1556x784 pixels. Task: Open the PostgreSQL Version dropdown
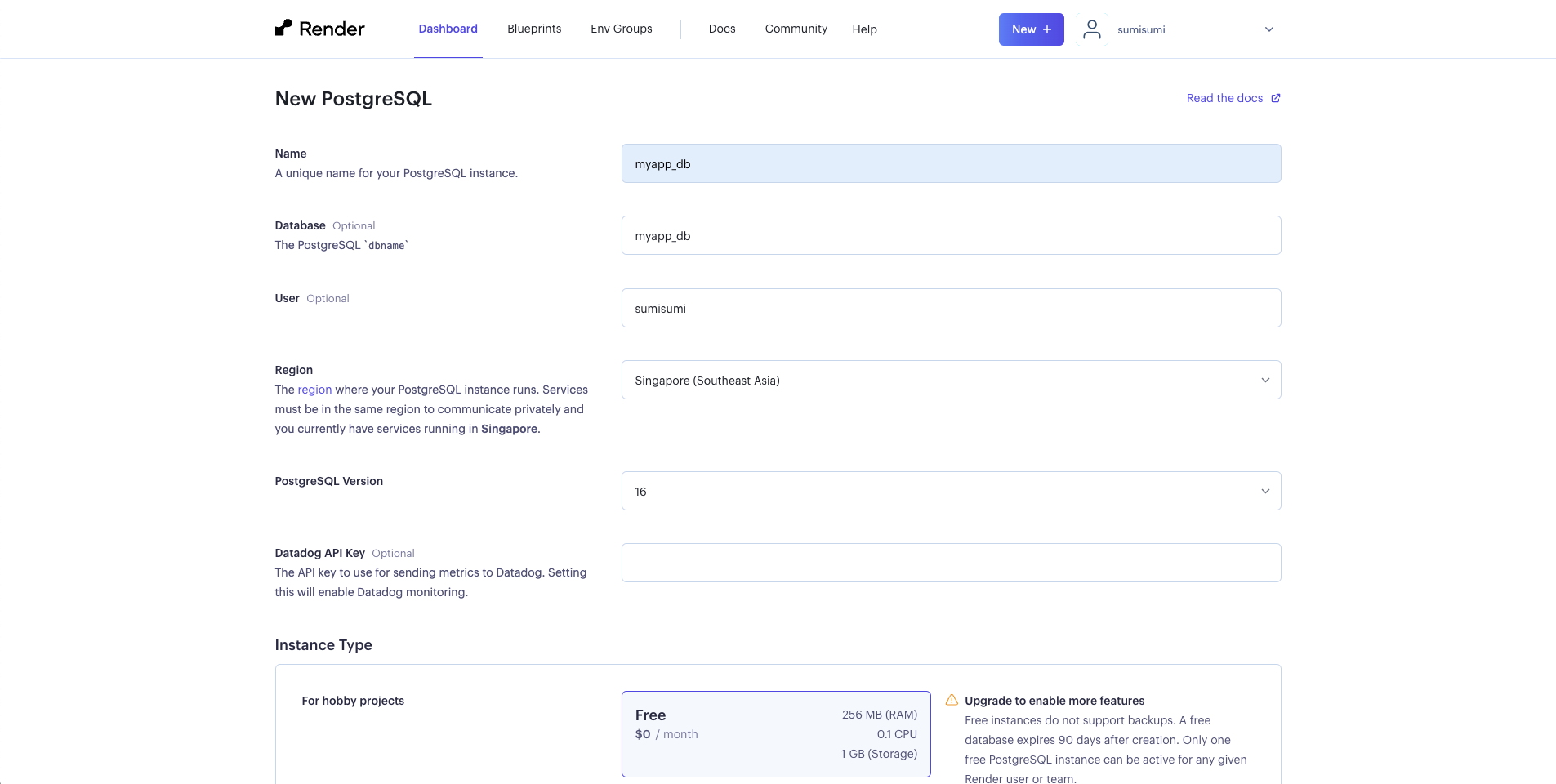tap(951, 491)
